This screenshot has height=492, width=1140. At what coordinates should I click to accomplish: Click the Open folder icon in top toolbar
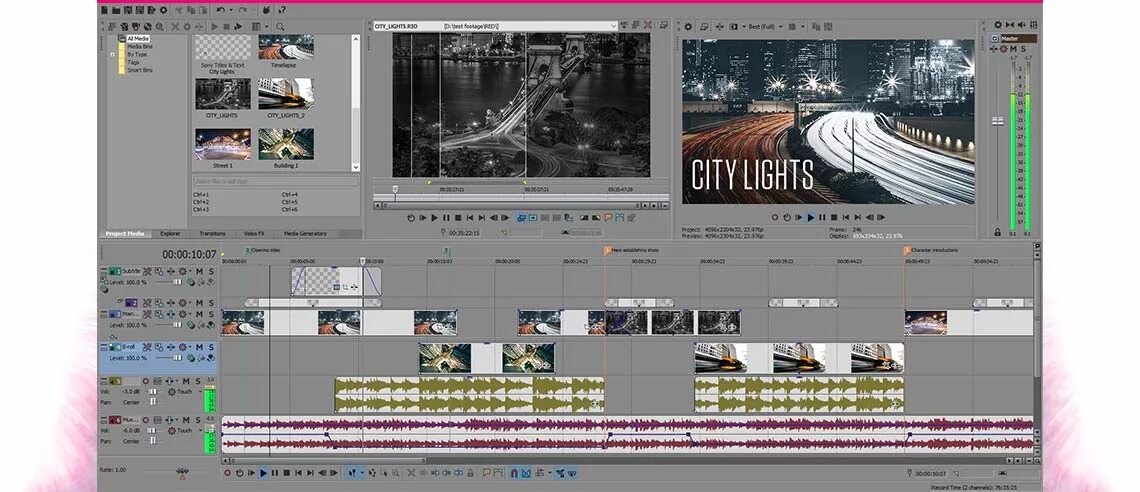point(116,10)
